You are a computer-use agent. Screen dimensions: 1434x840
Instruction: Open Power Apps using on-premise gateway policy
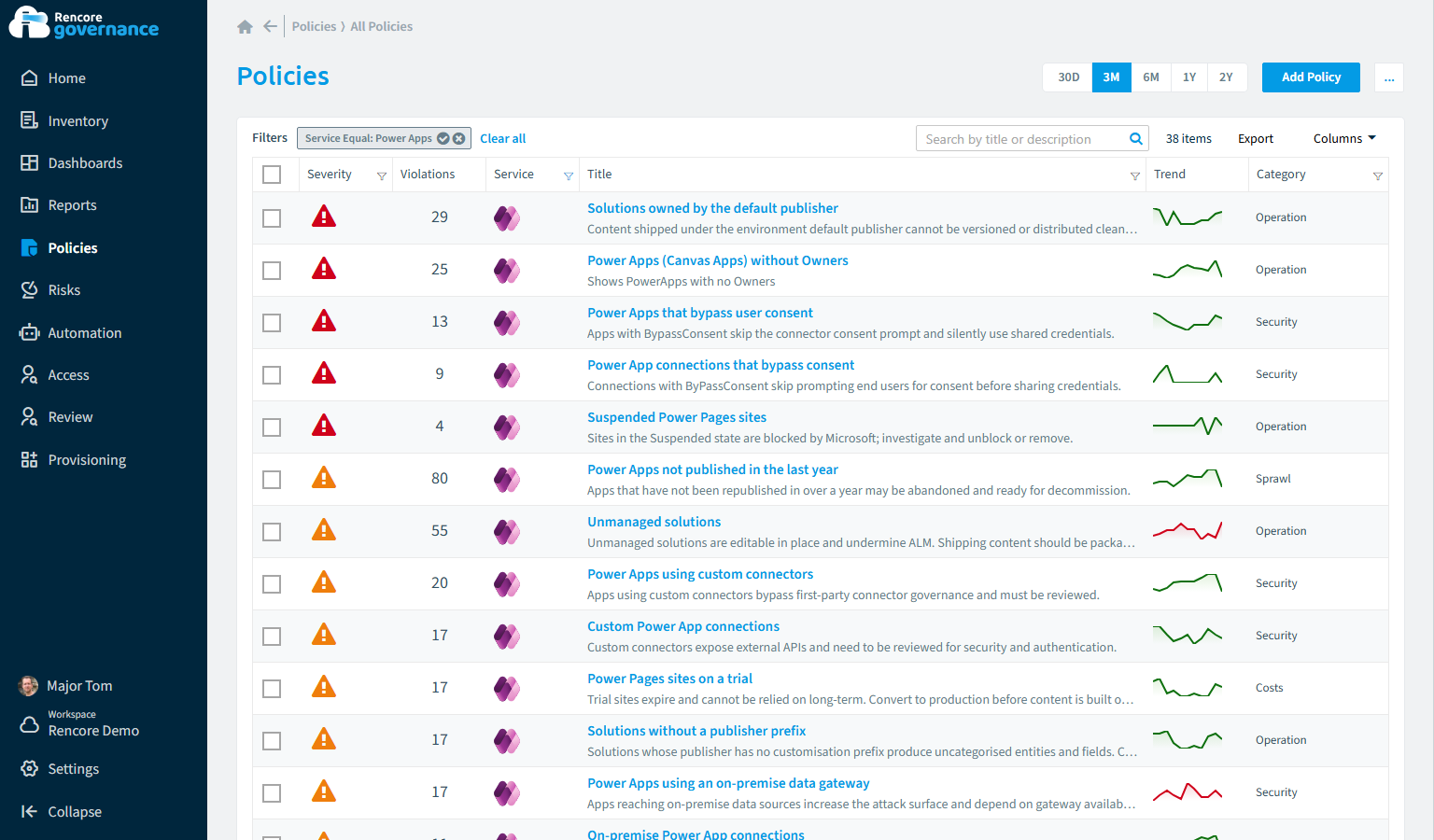point(728,783)
